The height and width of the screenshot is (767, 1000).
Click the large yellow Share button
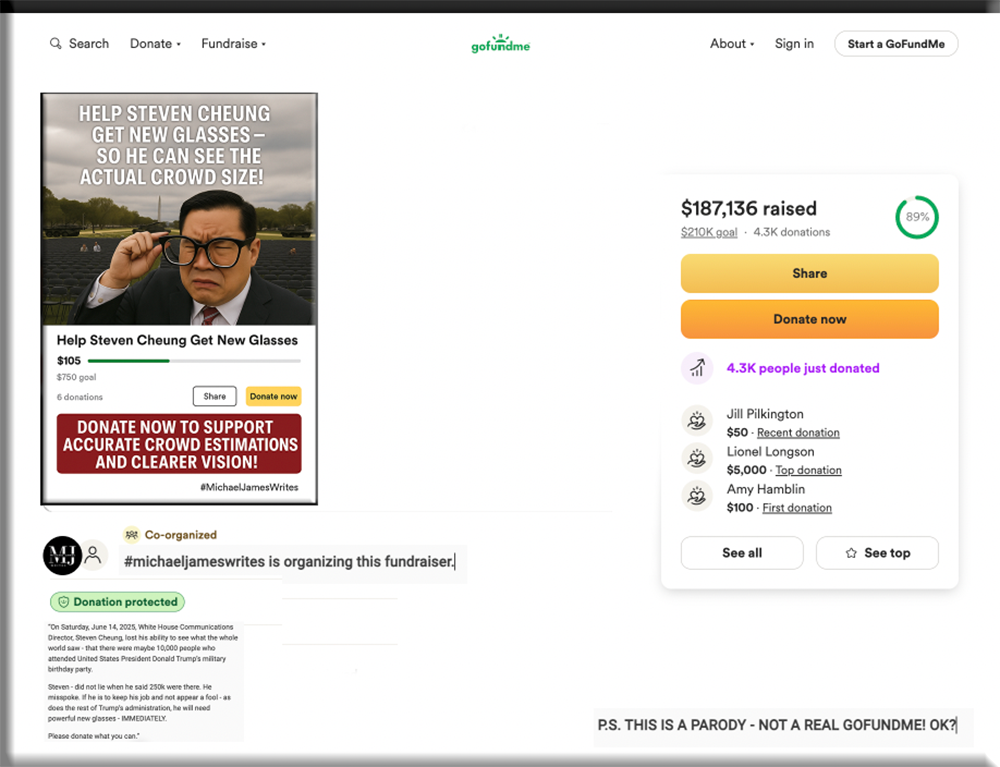tap(809, 274)
